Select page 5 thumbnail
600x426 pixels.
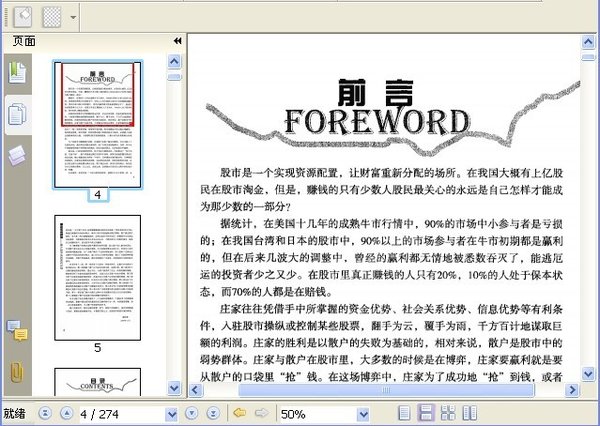(x=98, y=277)
